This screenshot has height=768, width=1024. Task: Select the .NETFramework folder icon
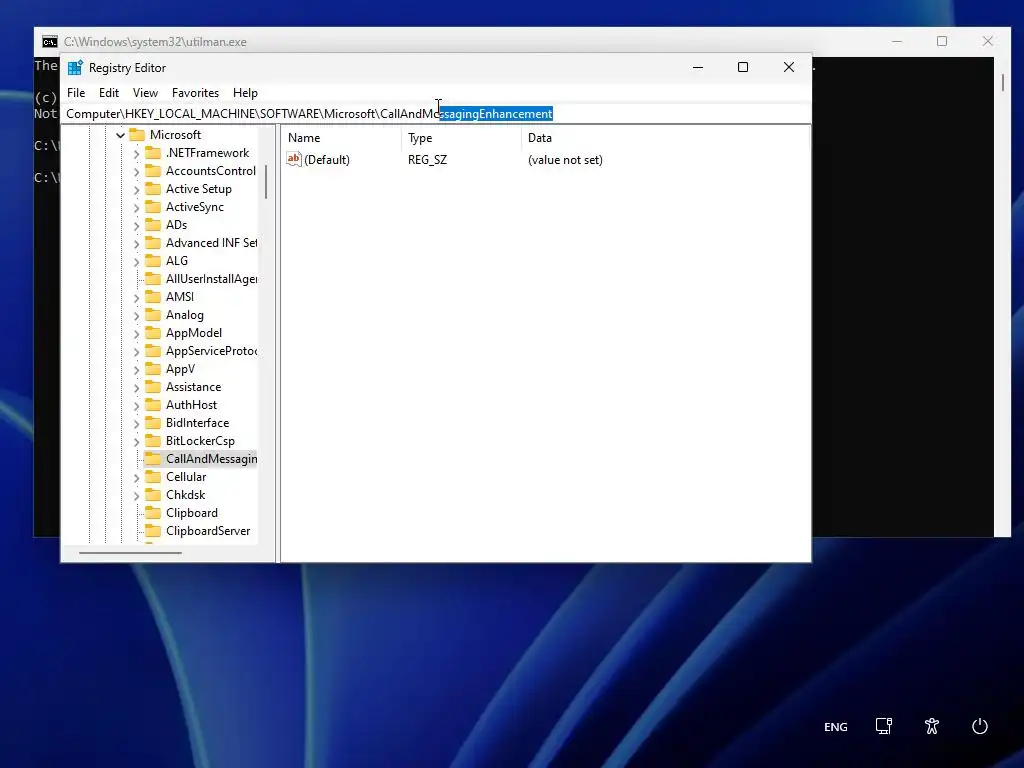(x=153, y=153)
